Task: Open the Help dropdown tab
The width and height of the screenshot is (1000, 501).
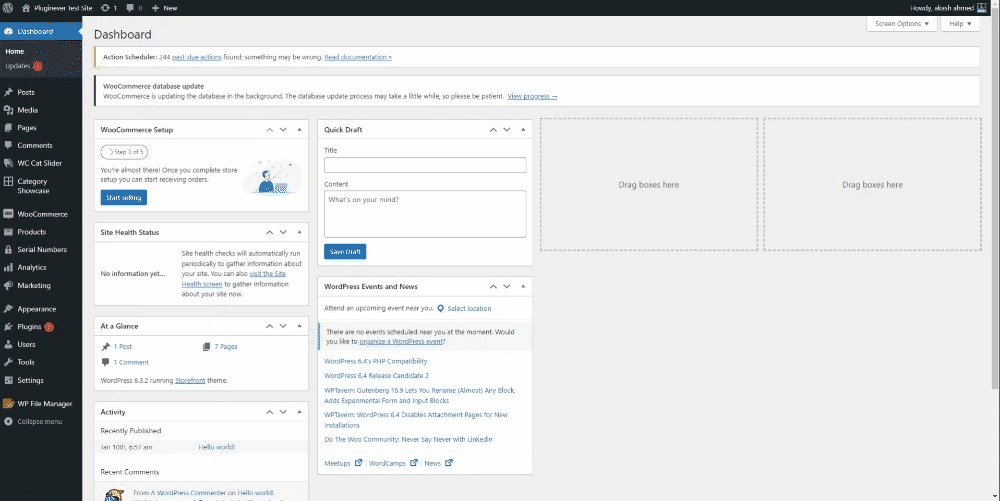Action: coord(960,24)
